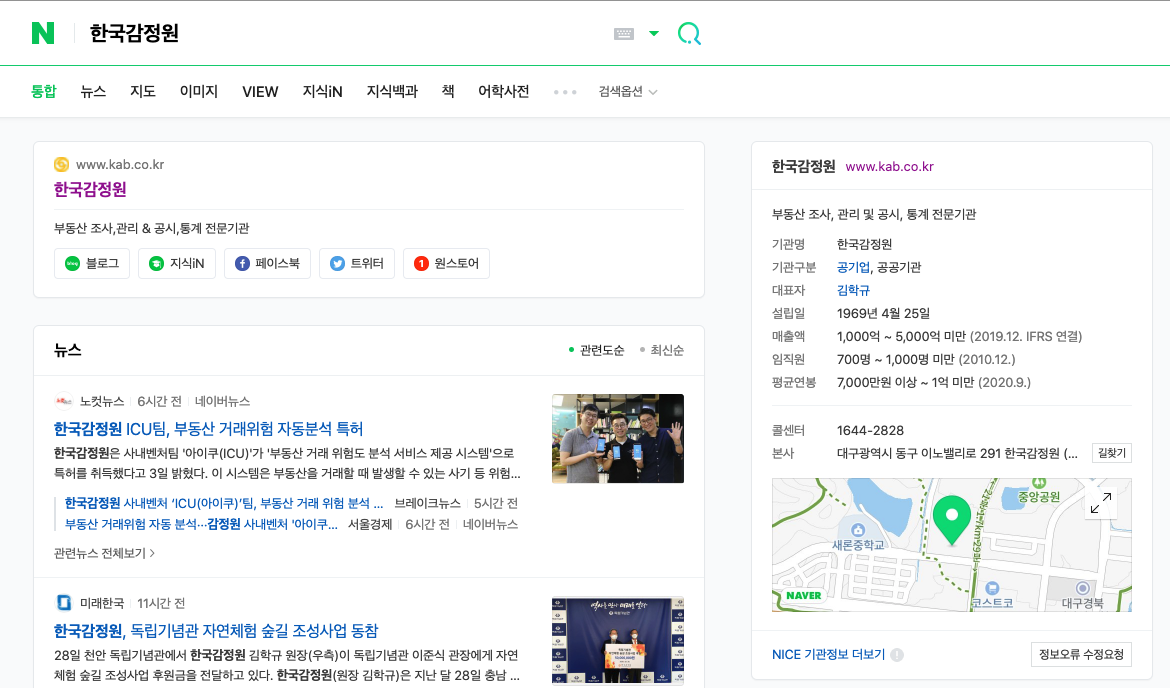Open the 지도 tab

point(143,91)
